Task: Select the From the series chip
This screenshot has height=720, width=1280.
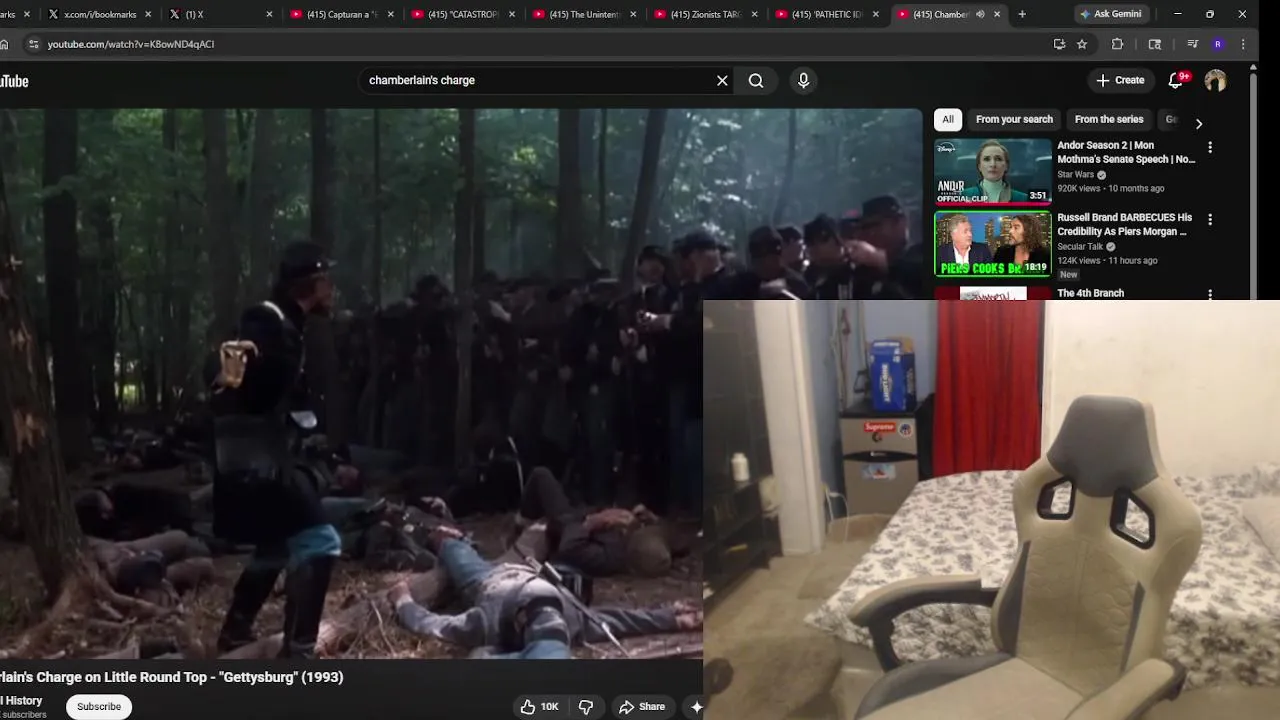Action: (1109, 119)
